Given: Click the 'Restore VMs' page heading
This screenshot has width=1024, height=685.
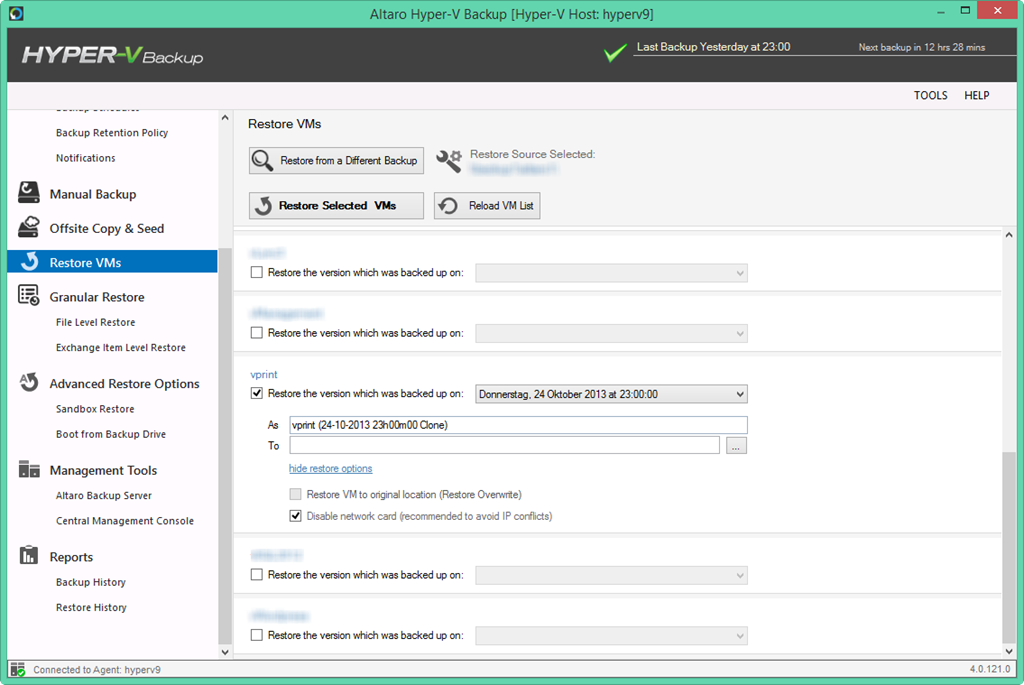Looking at the screenshot, I should [285, 124].
